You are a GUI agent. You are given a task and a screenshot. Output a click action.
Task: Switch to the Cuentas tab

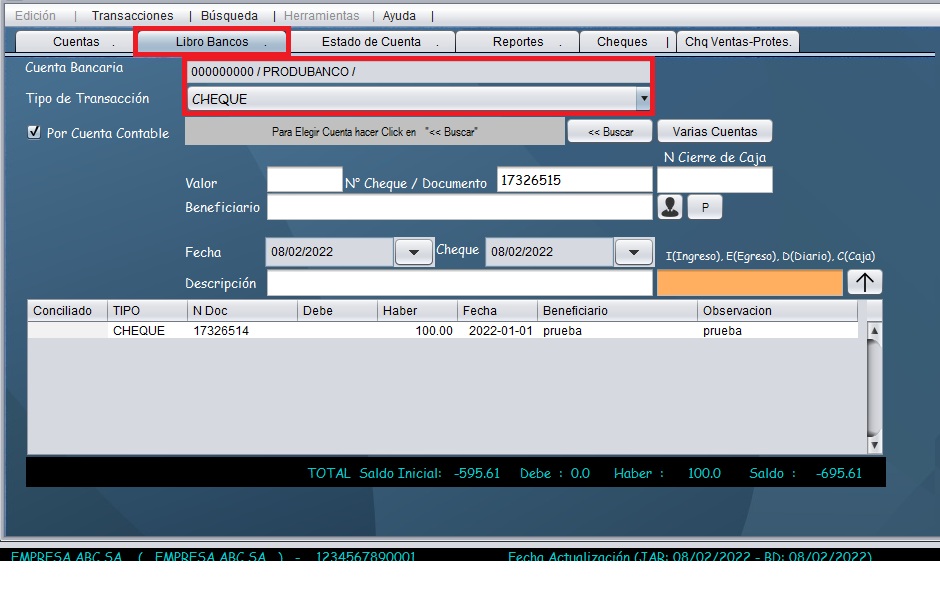coord(77,42)
